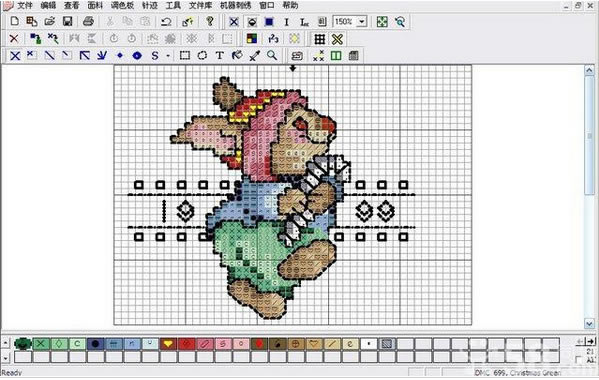The width and height of the screenshot is (599, 380).
Task: Click the print icon in toolbar
Action: point(88,21)
